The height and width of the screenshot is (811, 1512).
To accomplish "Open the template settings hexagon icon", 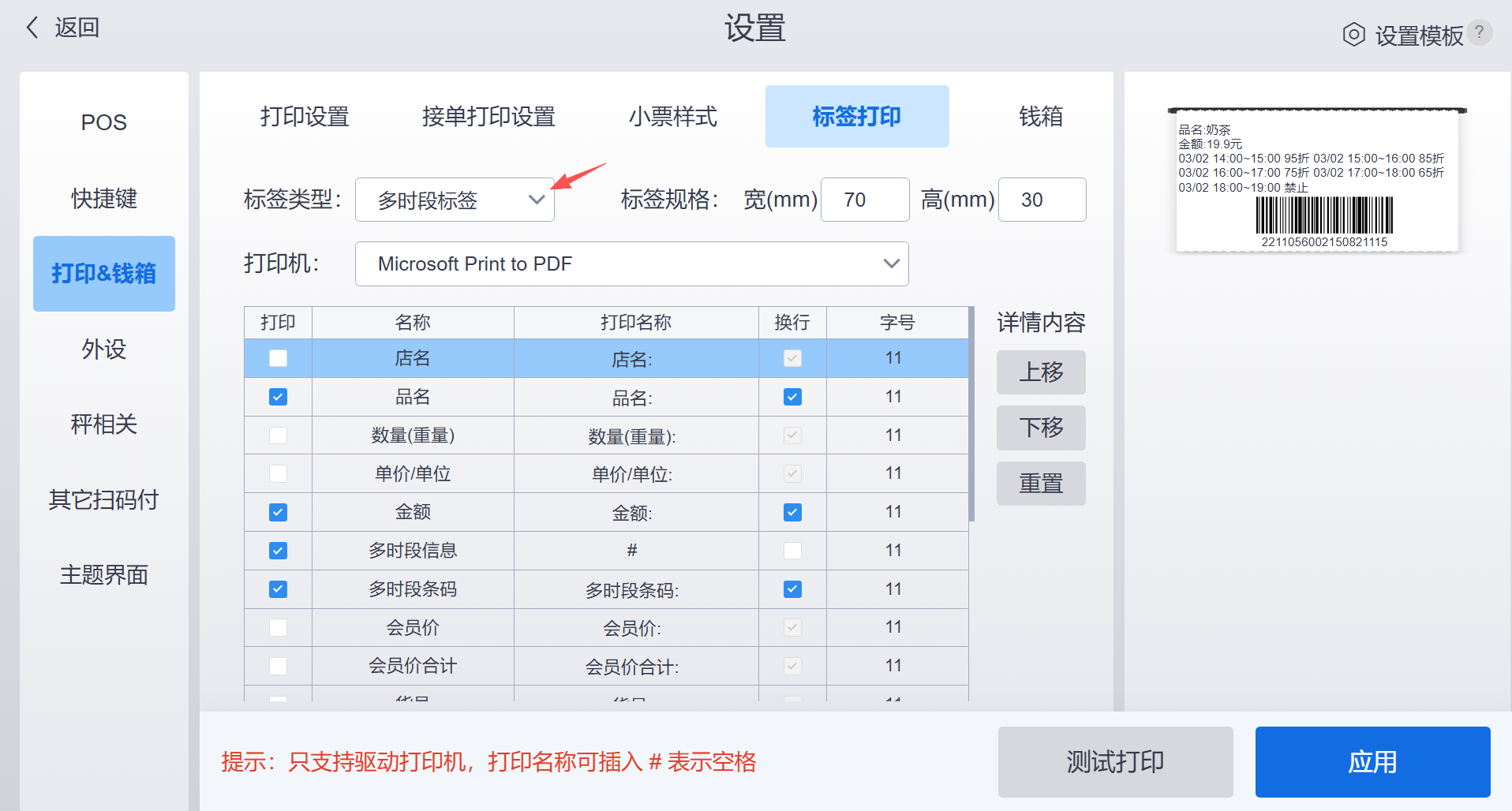I will coord(1353,35).
